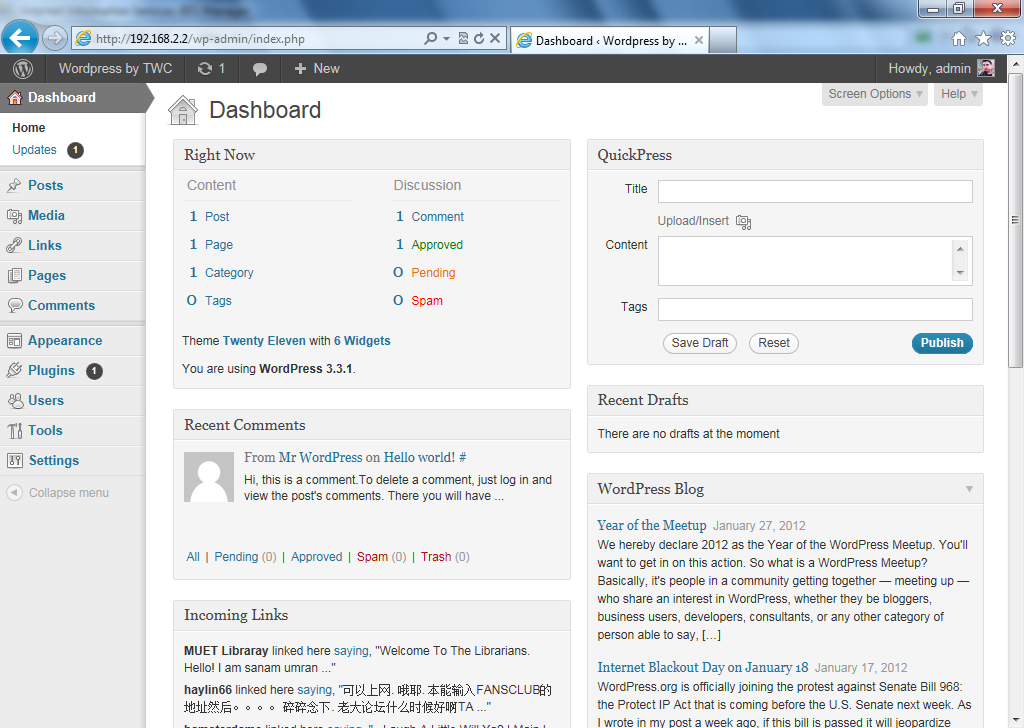
Task: Click the admin user avatar in admin bar
Action: click(x=986, y=68)
